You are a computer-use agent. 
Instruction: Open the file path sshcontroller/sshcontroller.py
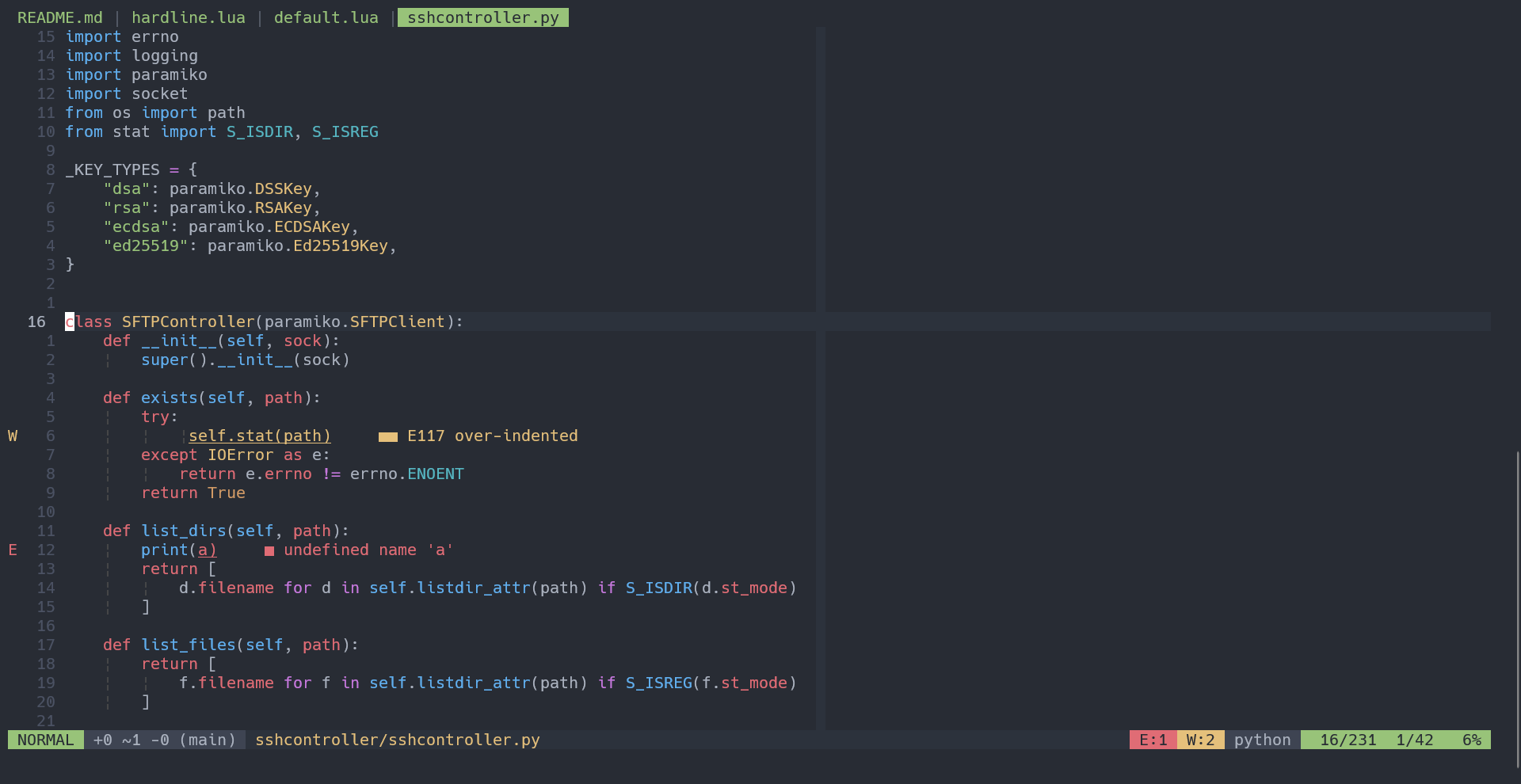pos(397,740)
